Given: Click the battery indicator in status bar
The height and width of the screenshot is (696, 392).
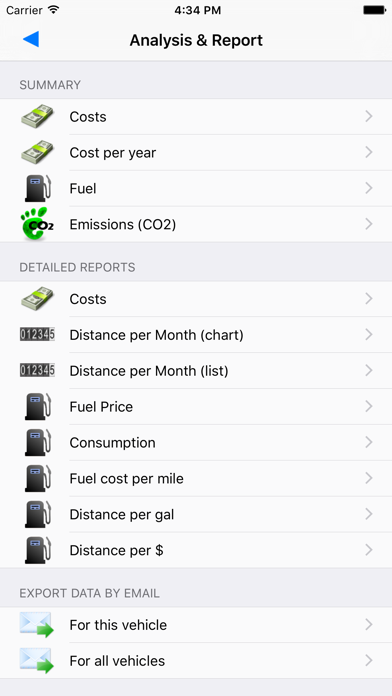Looking at the screenshot, I should point(374,10).
